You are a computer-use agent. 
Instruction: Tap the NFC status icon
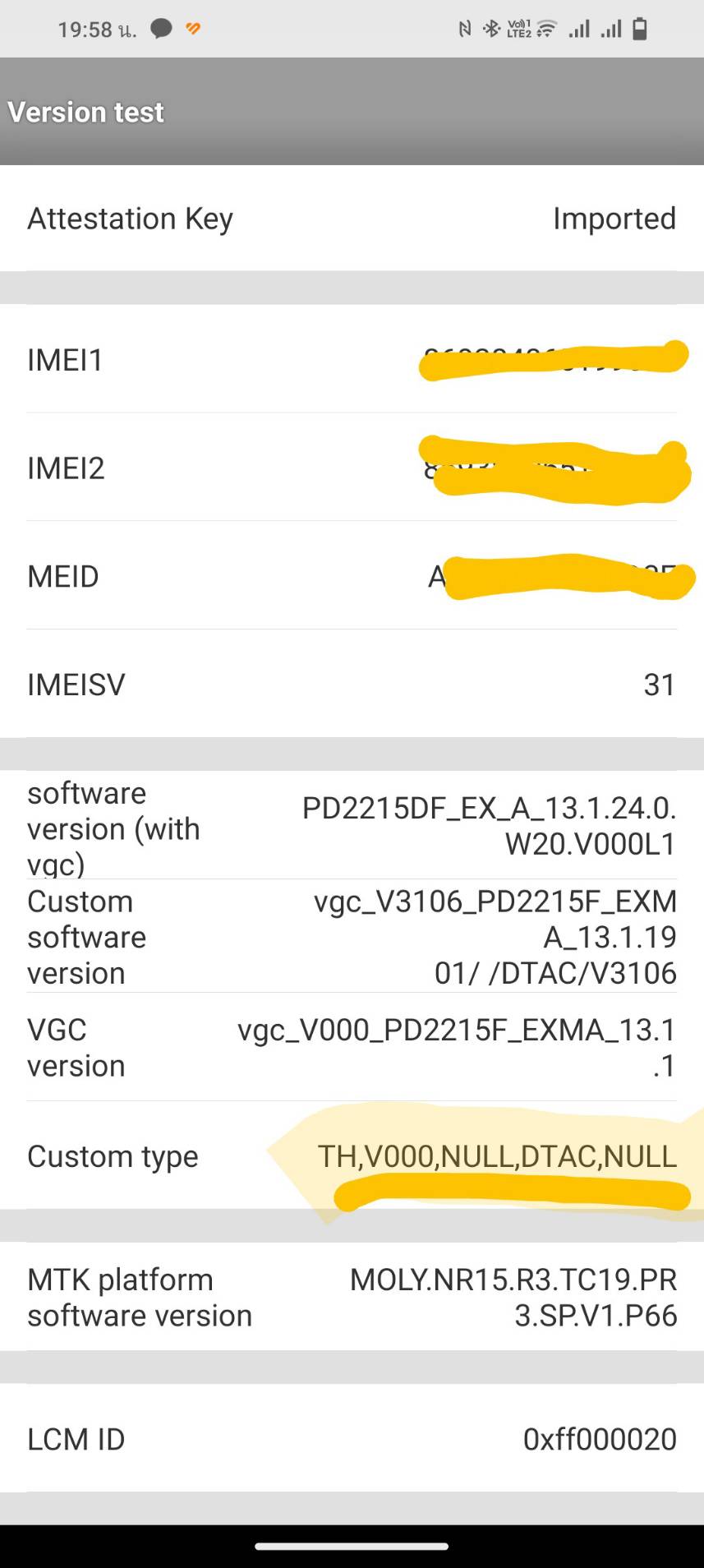click(465, 30)
